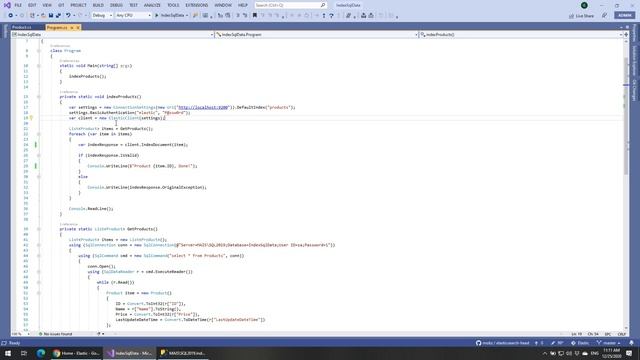Click the split editor window icon
The image size is (640, 360).
click(x=626, y=35)
